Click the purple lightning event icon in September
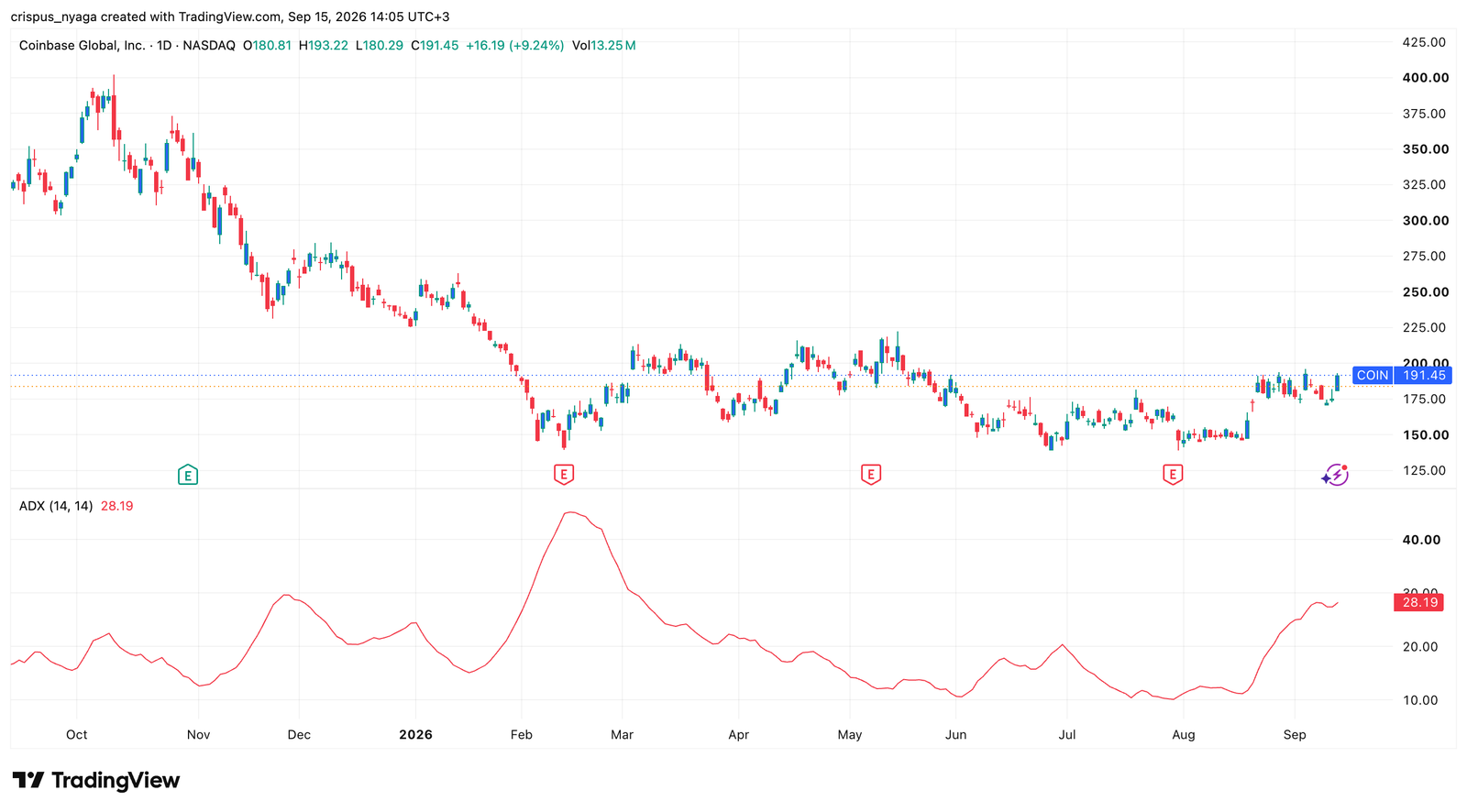The image size is (1467, 812). (x=1335, y=475)
